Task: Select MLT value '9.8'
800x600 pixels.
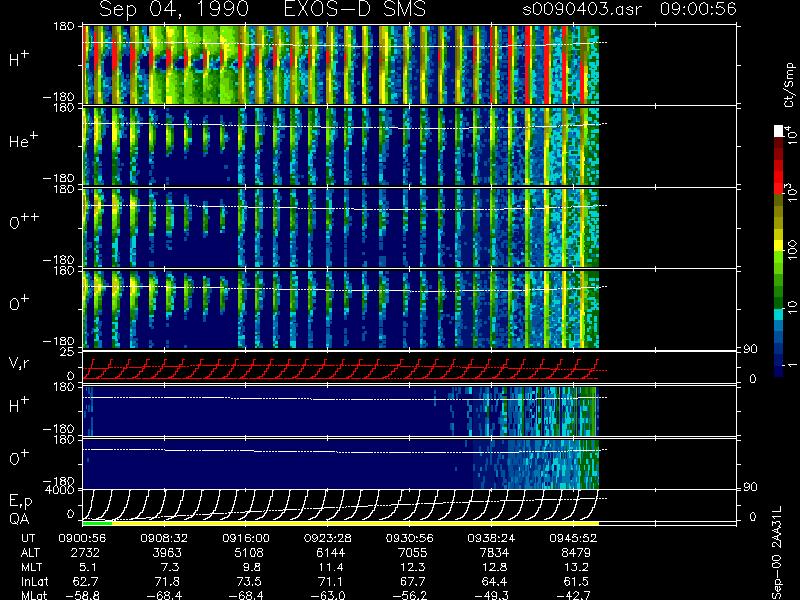Action: click(251, 567)
